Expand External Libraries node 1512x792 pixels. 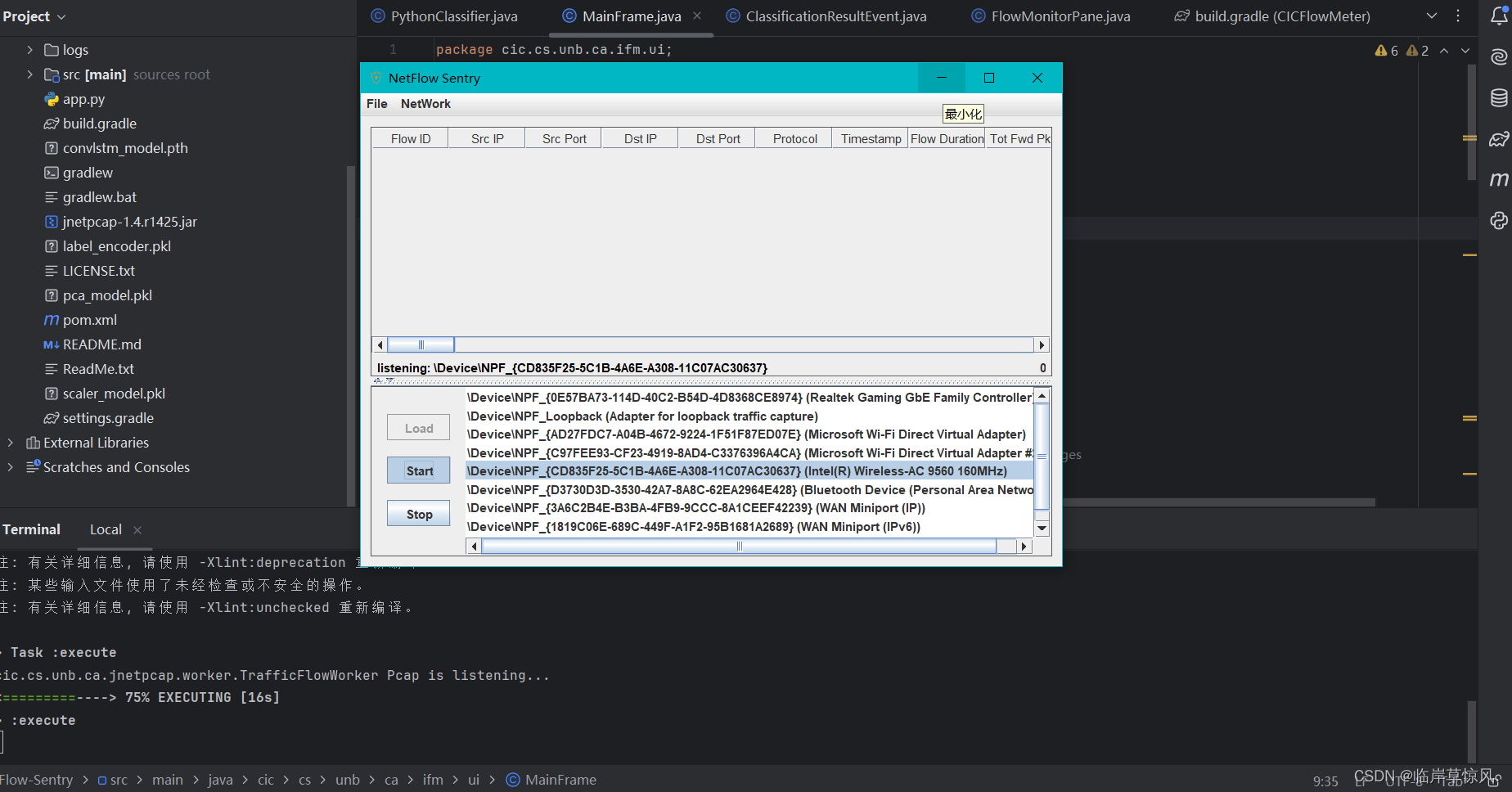click(11, 443)
